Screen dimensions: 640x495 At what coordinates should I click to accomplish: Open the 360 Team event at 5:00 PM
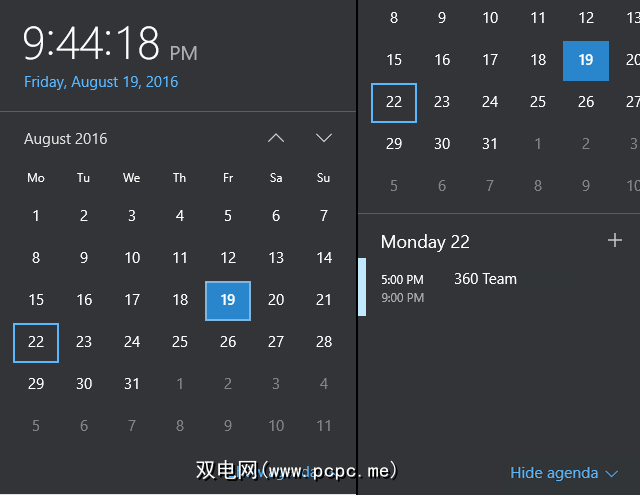(485, 279)
